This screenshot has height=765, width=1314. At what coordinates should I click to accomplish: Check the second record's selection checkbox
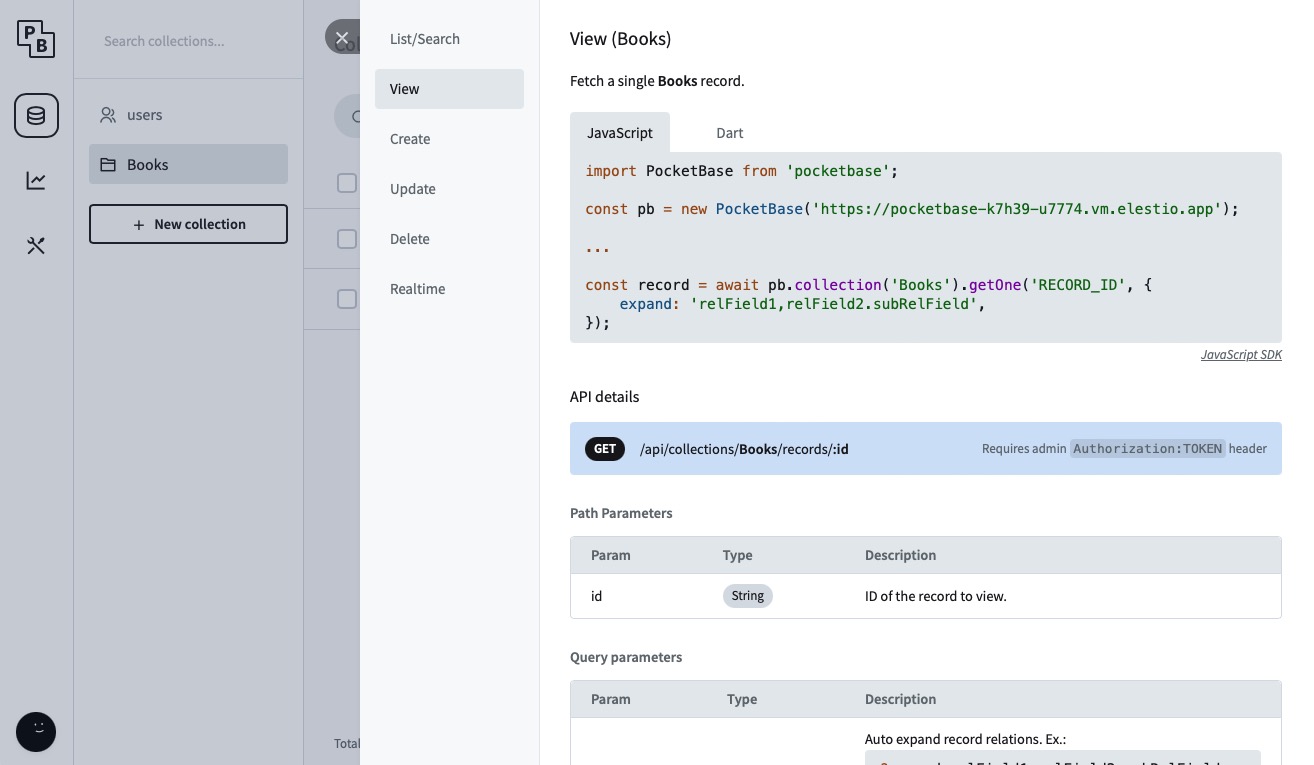click(347, 239)
